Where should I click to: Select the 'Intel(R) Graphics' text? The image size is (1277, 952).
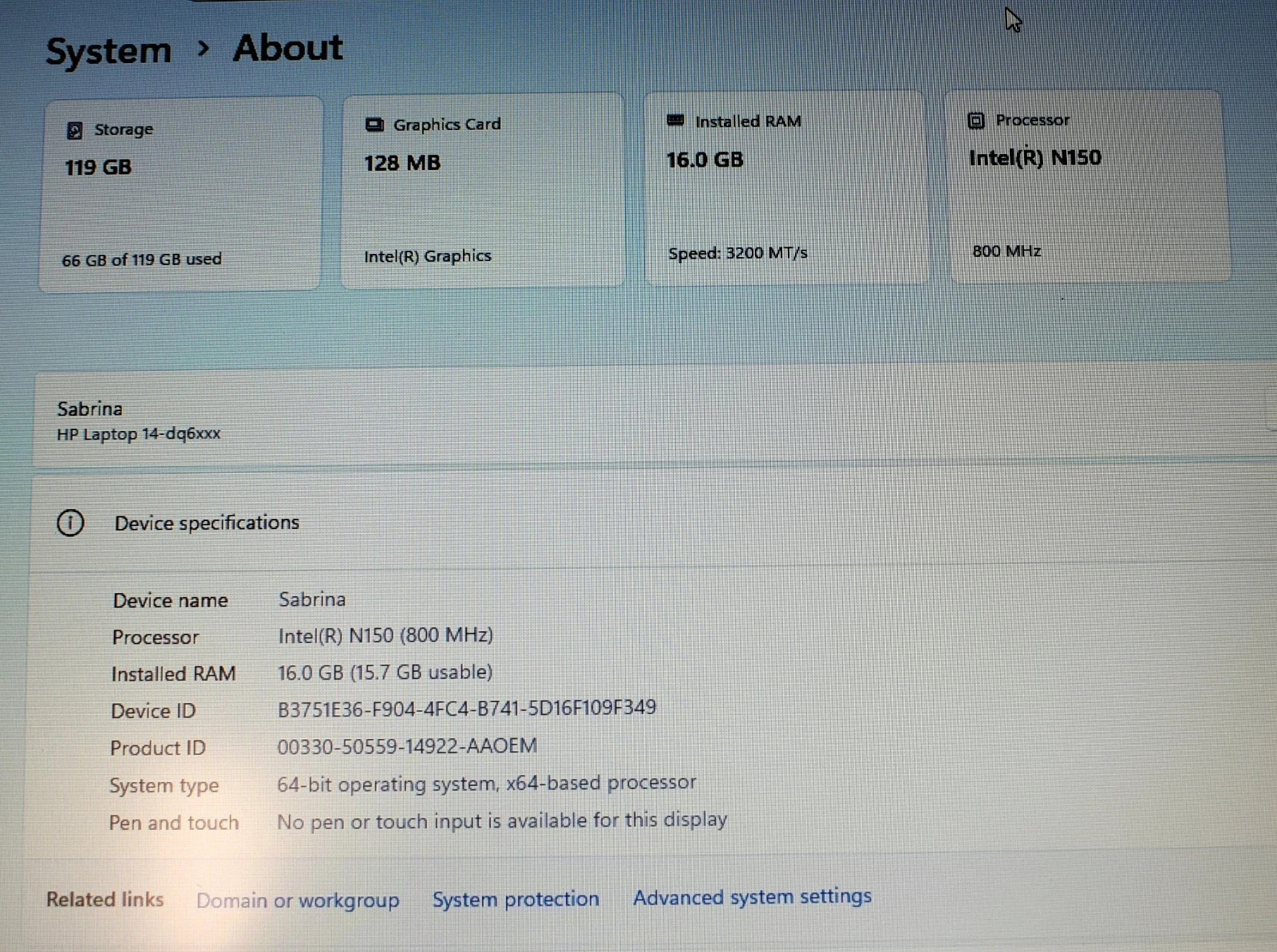(x=428, y=256)
